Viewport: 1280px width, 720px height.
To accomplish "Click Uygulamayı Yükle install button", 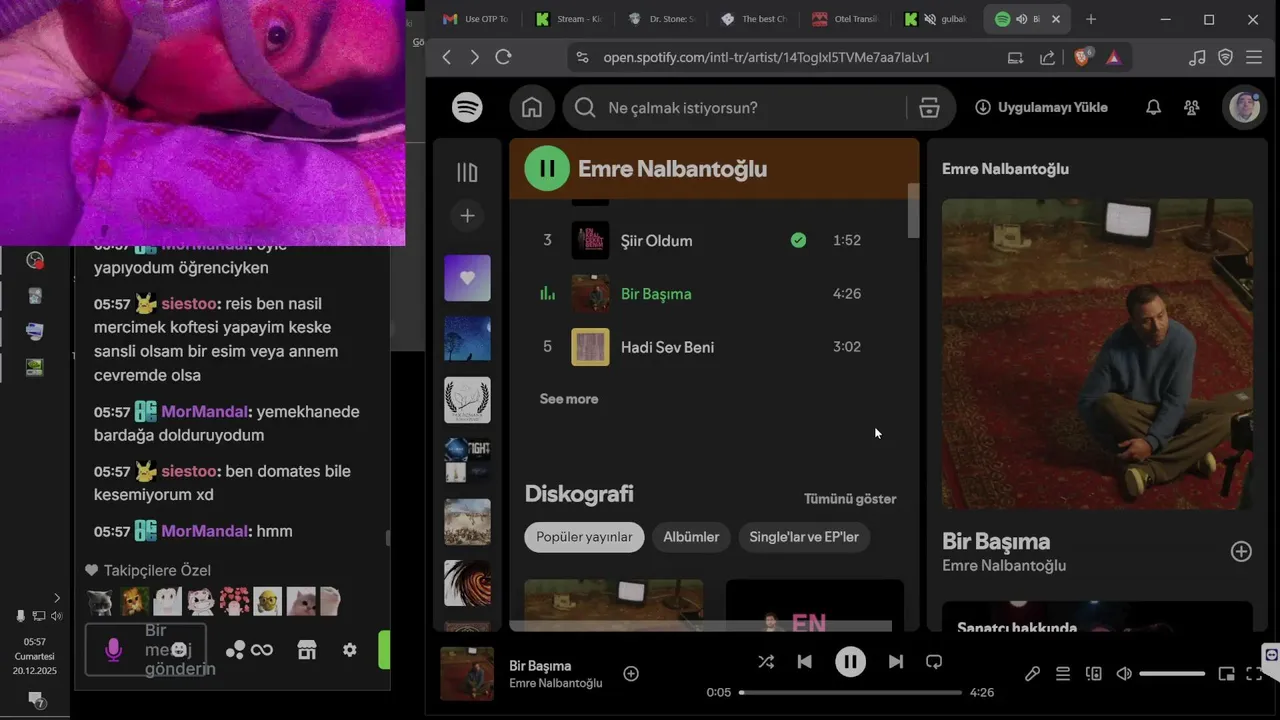I will pos(1041,107).
